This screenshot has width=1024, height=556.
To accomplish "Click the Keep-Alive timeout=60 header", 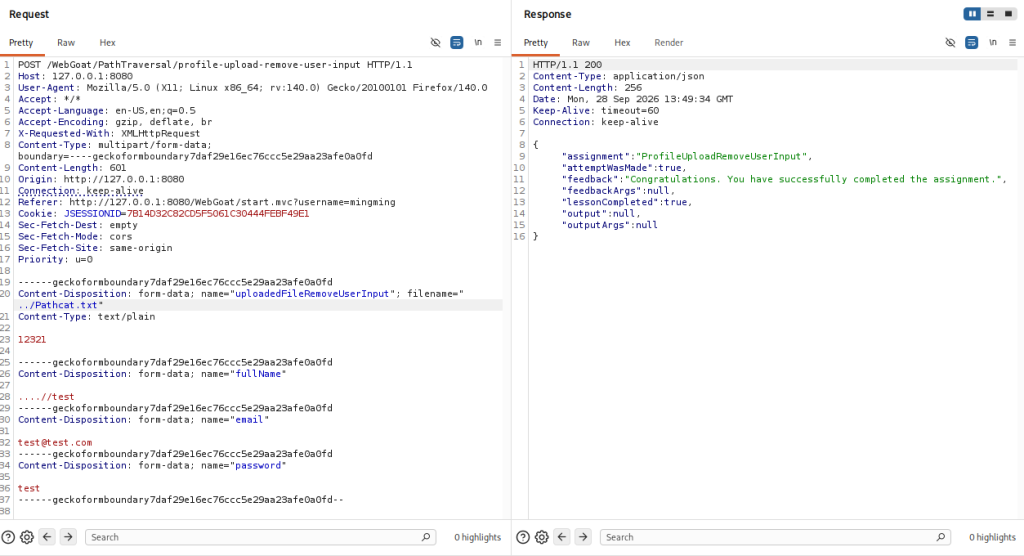I will click(x=596, y=110).
